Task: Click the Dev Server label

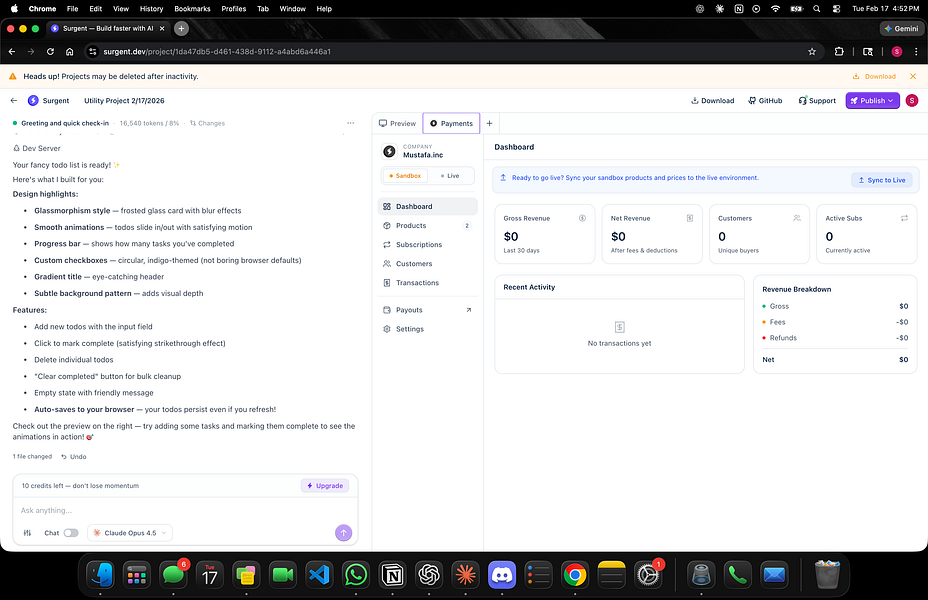Action: point(37,149)
